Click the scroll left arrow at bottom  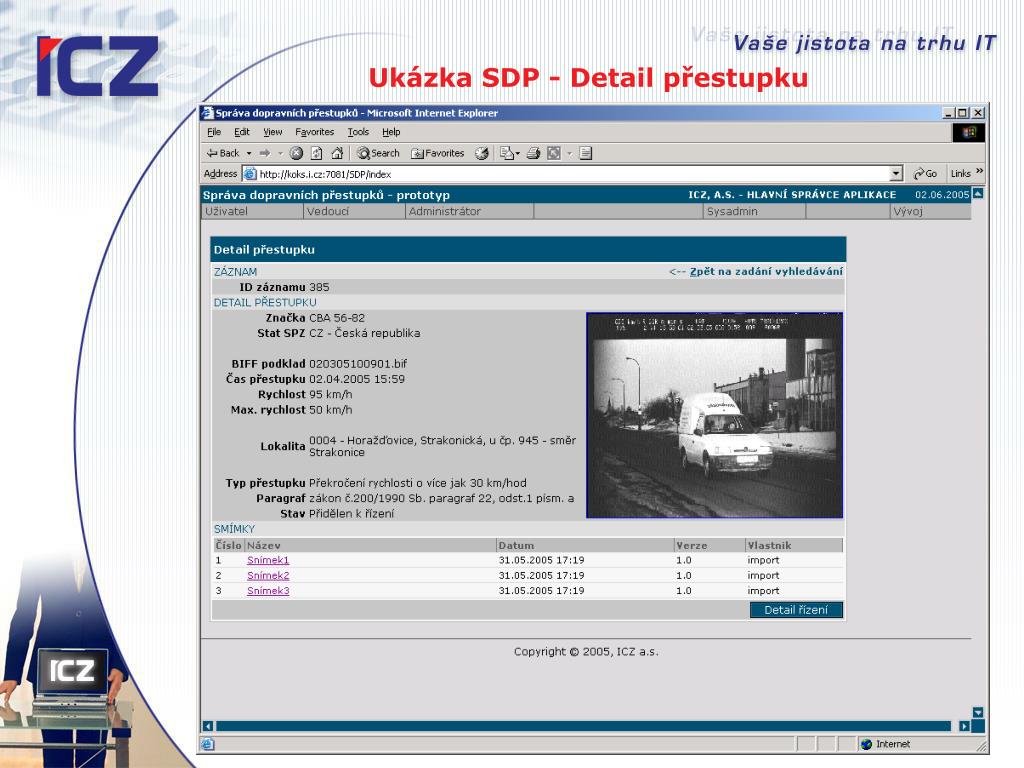point(208,726)
